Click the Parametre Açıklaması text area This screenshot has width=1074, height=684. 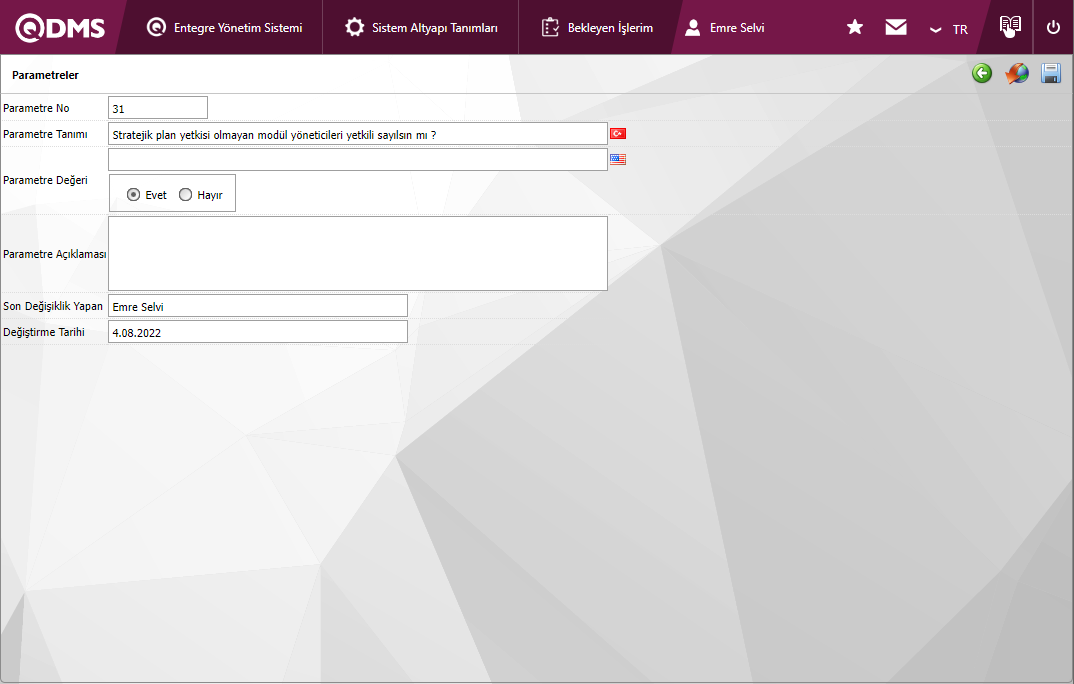358,253
